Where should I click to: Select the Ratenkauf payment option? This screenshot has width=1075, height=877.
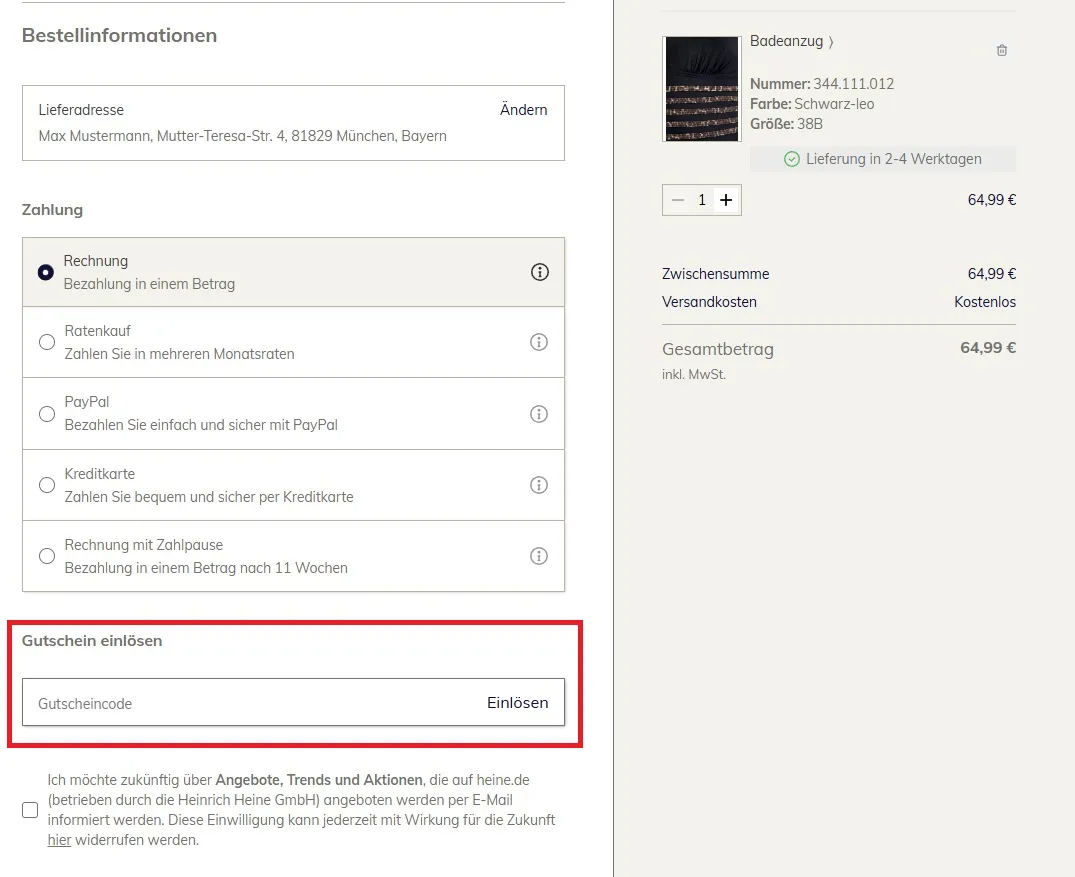(x=46, y=342)
